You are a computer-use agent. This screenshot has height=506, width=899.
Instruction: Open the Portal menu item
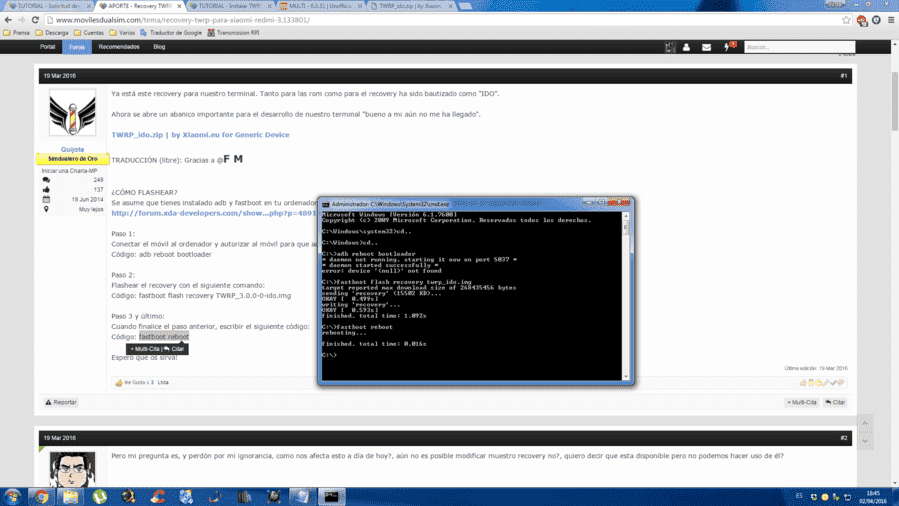point(48,47)
